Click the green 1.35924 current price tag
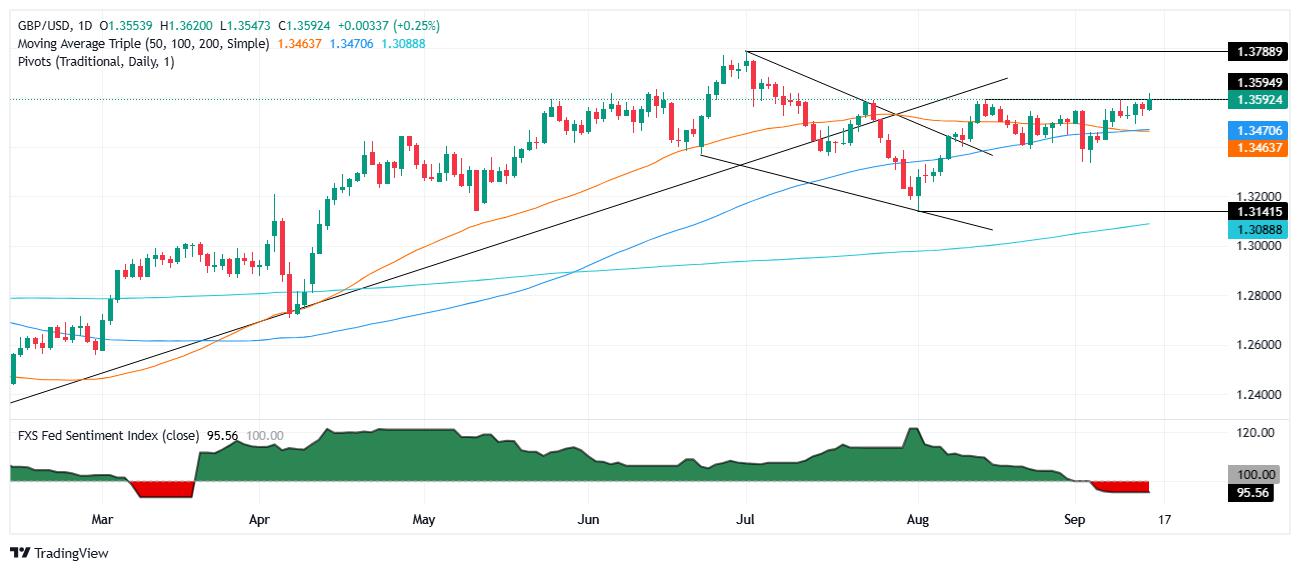The height and width of the screenshot is (571, 1300). [1252, 100]
